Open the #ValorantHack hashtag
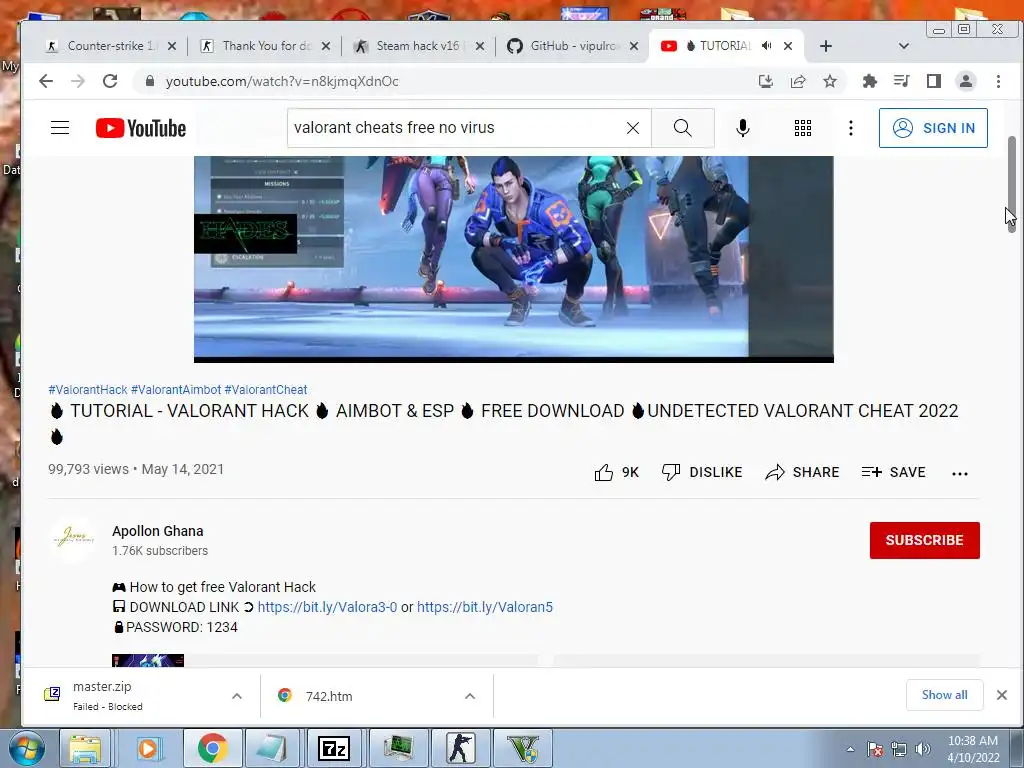The image size is (1024, 768). [88, 390]
